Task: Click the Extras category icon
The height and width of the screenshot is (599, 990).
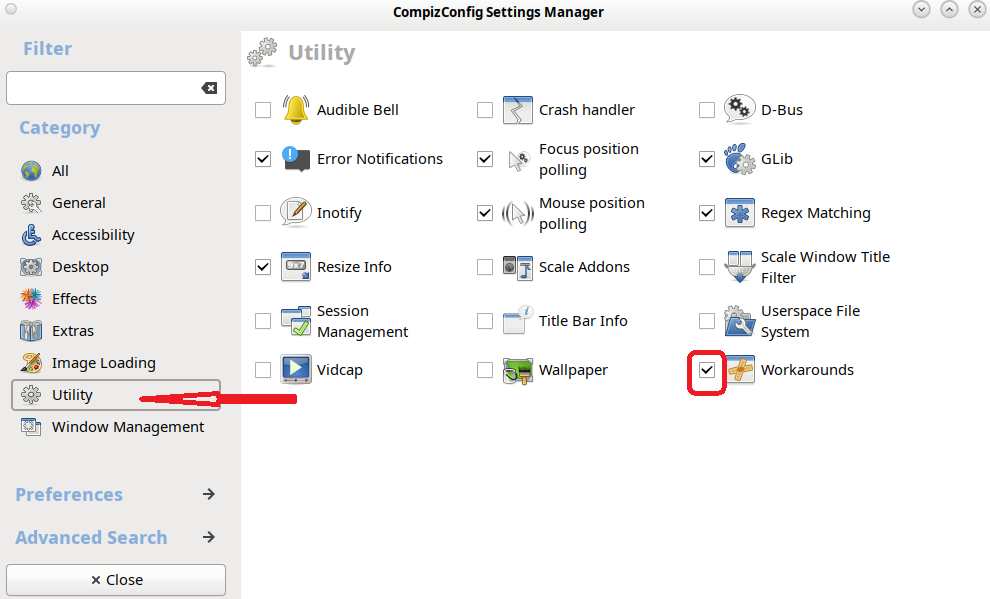Action: 31,331
